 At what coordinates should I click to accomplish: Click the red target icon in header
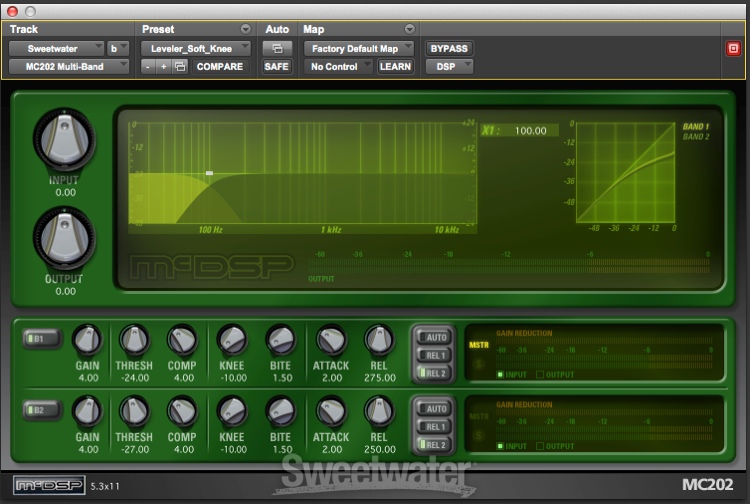733,48
